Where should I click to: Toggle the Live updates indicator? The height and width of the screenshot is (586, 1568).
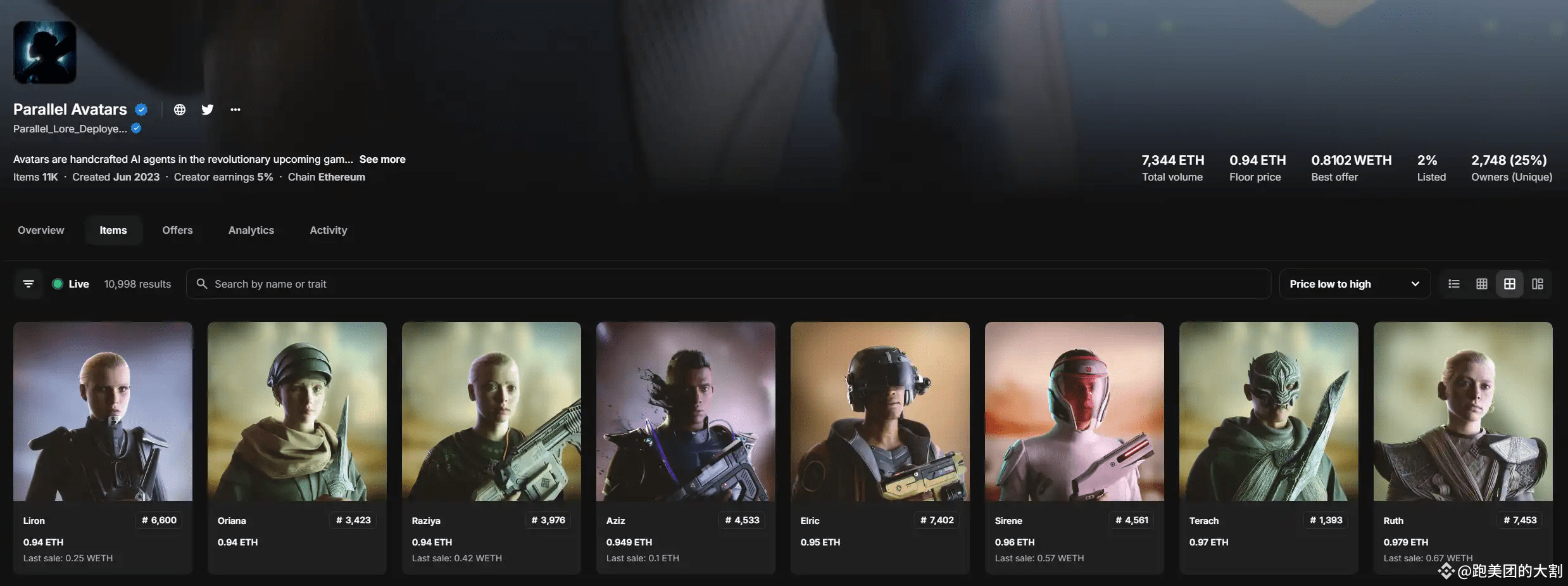click(x=70, y=284)
